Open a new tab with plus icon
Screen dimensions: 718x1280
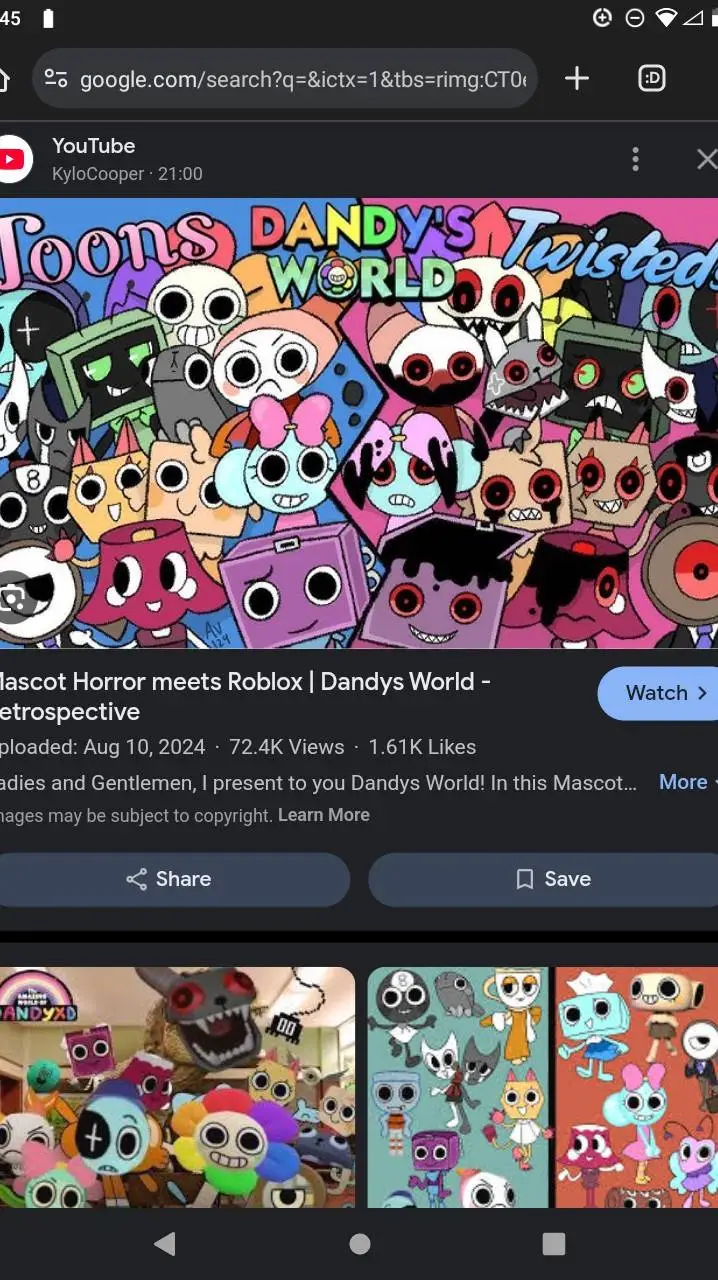click(577, 79)
